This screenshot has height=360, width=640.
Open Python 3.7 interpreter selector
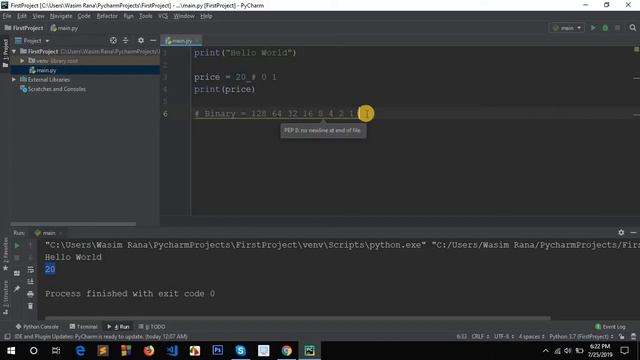pyautogui.click(x=581, y=337)
